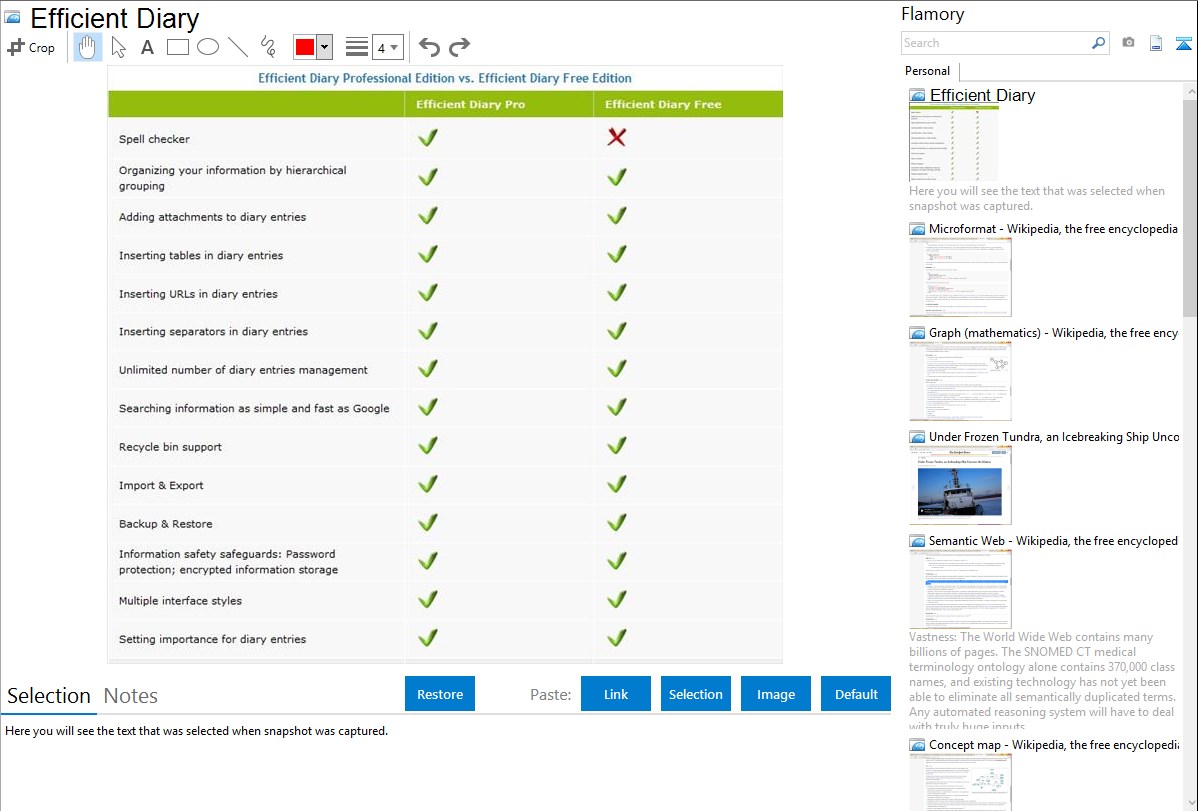1198x811 pixels.
Task: Click icon beside Semantic Web title
Action: [x=917, y=541]
